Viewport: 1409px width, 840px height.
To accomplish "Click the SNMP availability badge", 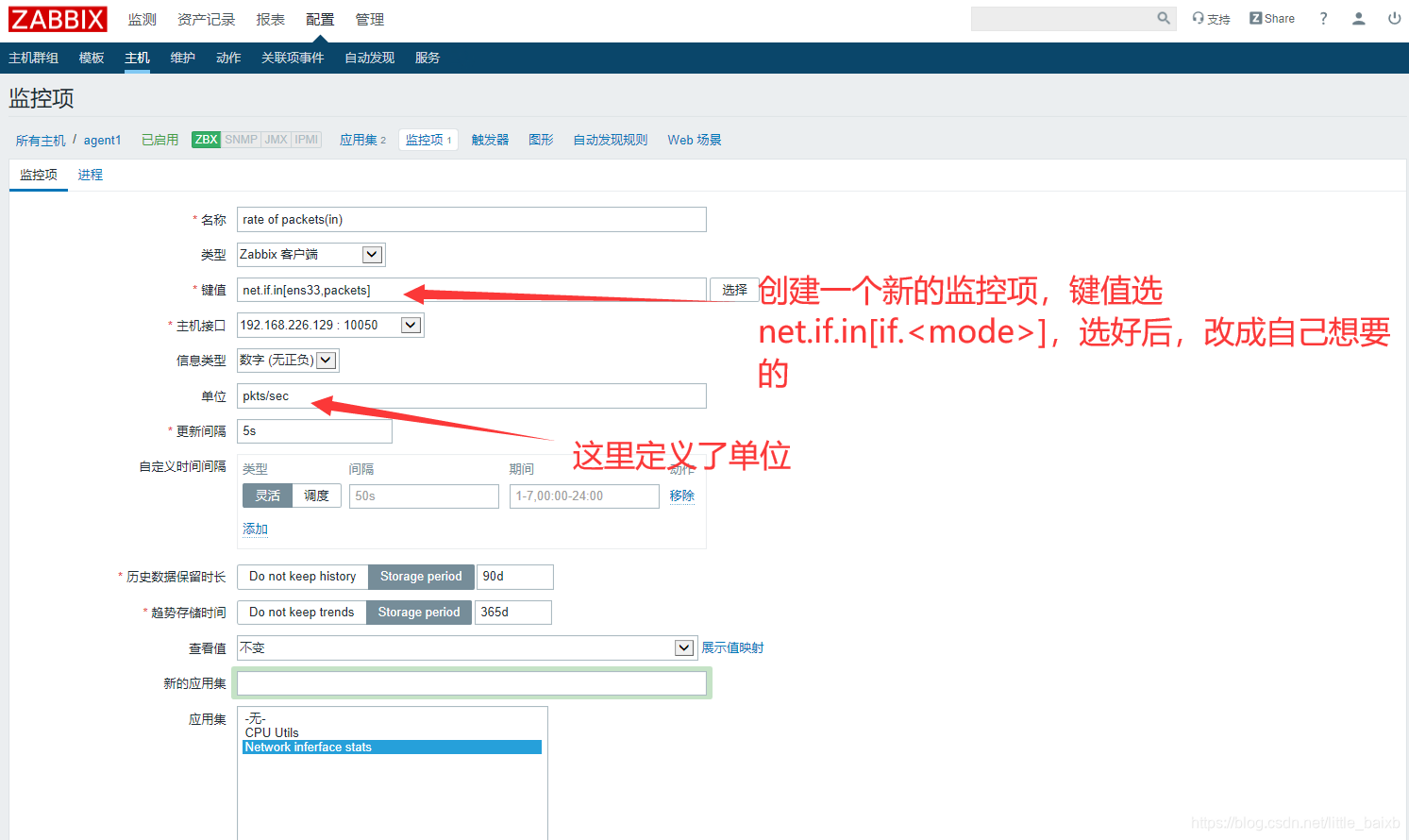I will pyautogui.click(x=241, y=140).
